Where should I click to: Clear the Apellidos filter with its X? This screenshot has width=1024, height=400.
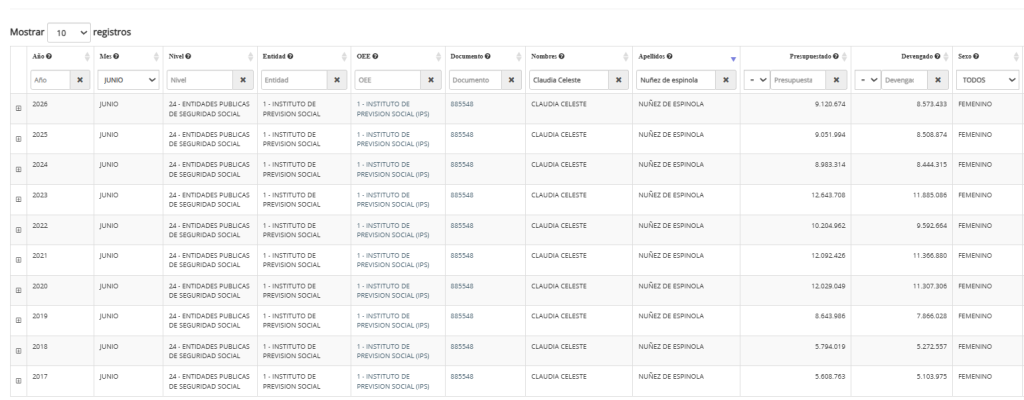point(726,80)
